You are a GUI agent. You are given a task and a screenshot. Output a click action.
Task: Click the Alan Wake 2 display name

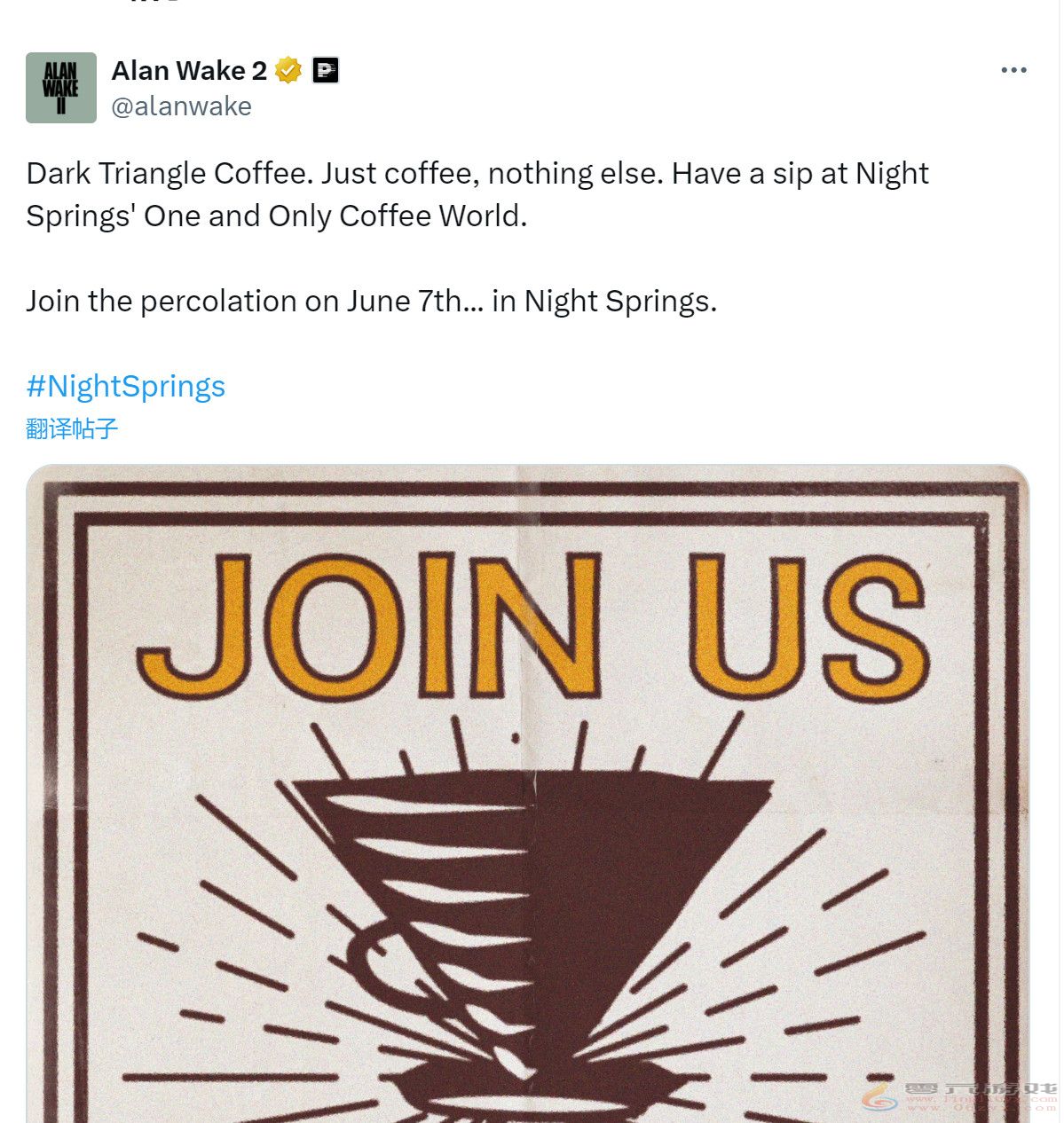click(x=189, y=70)
